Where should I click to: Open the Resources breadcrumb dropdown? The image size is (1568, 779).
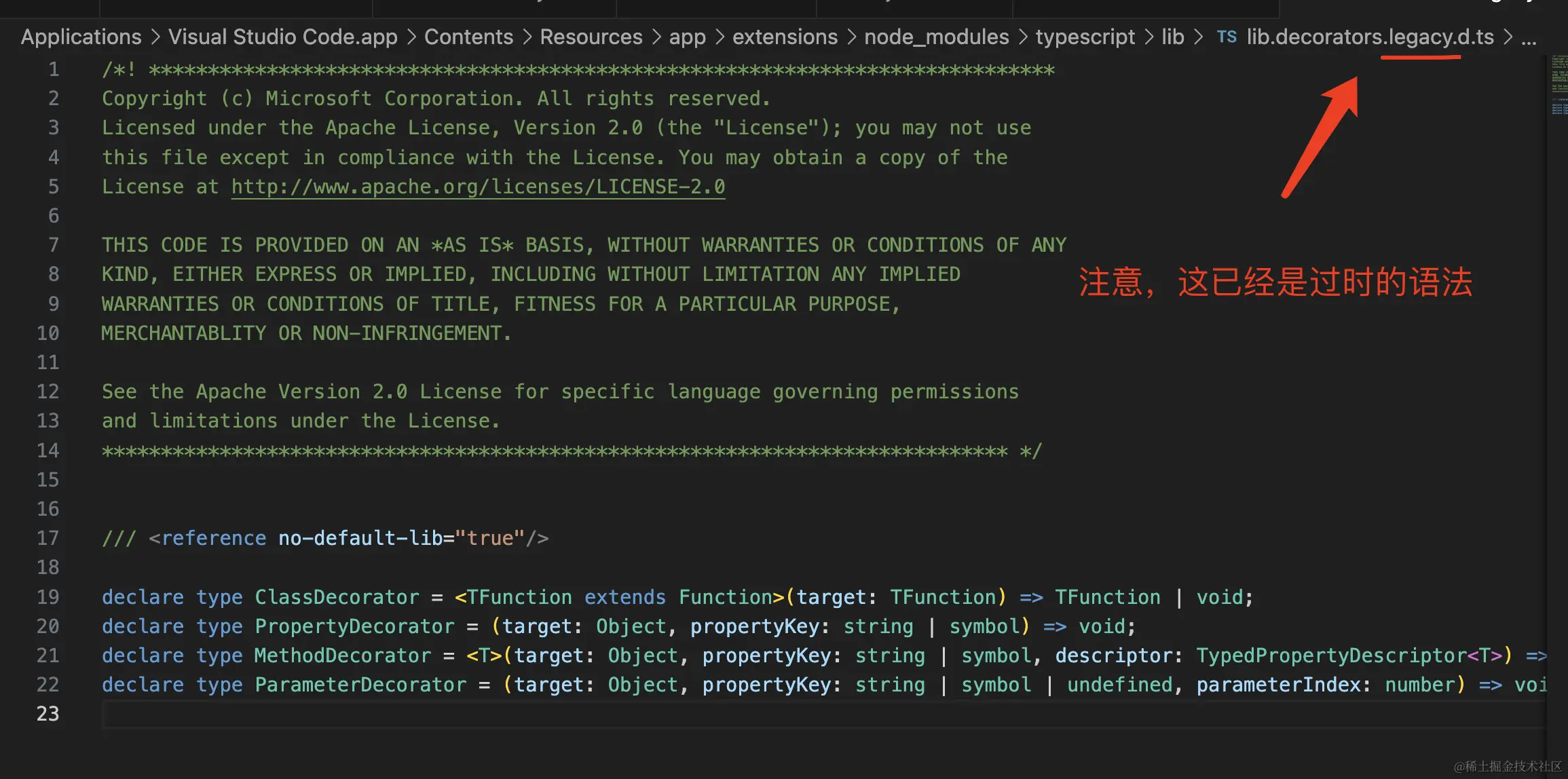tap(591, 37)
